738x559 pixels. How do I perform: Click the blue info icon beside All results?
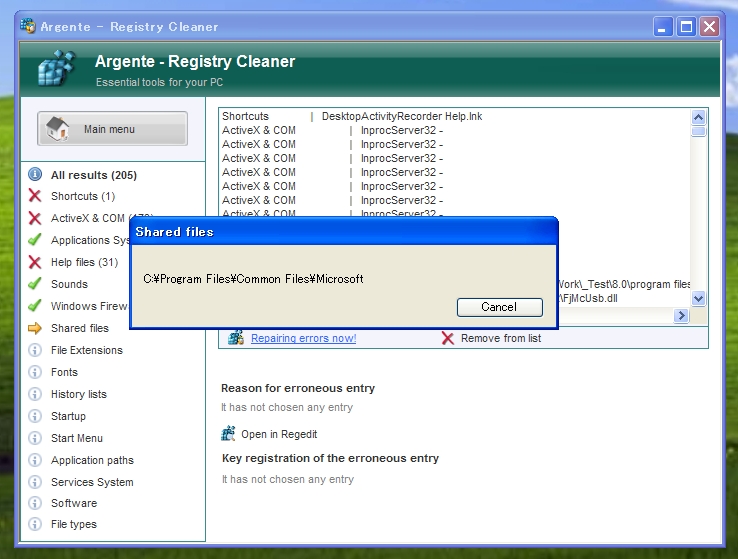point(35,175)
